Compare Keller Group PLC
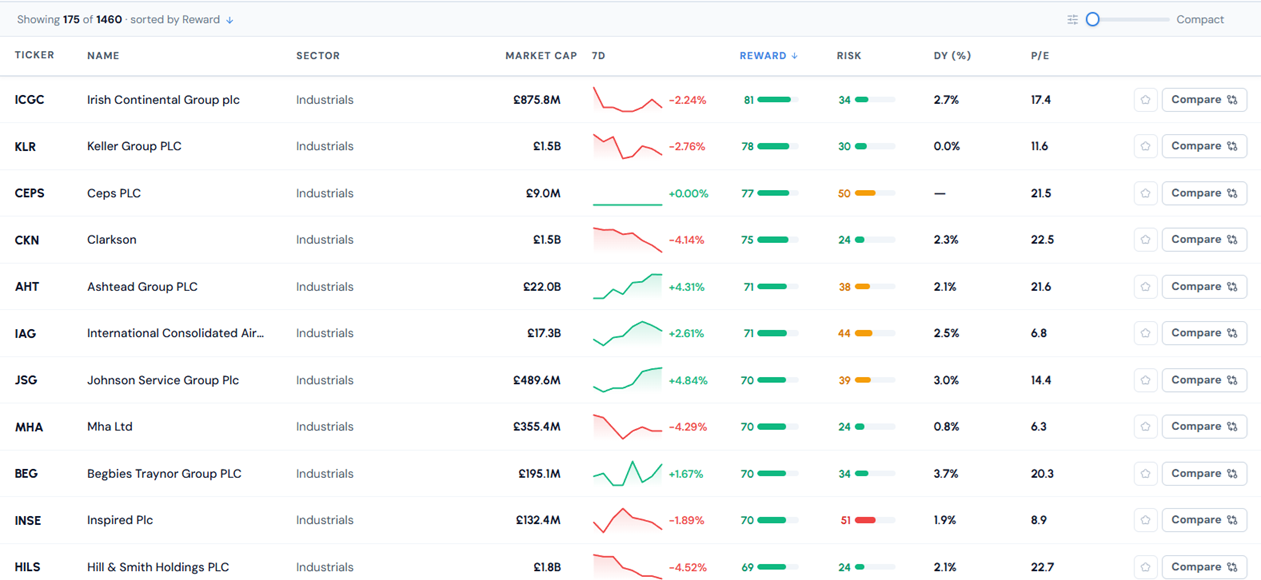Viewport: 1261px width, 580px height. [1204, 146]
